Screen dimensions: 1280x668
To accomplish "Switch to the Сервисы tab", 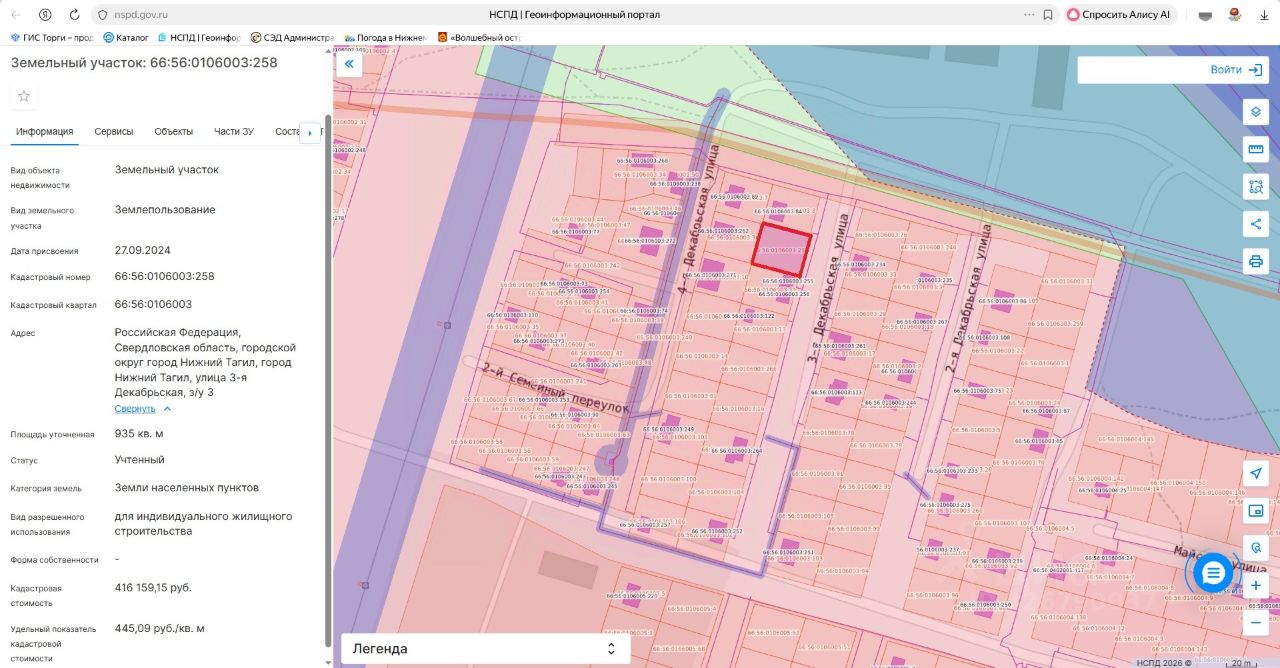I will click(x=114, y=132).
